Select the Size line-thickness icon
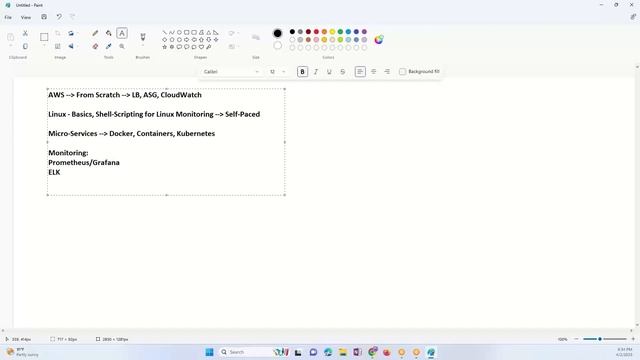The height and width of the screenshot is (360, 640). point(256,38)
